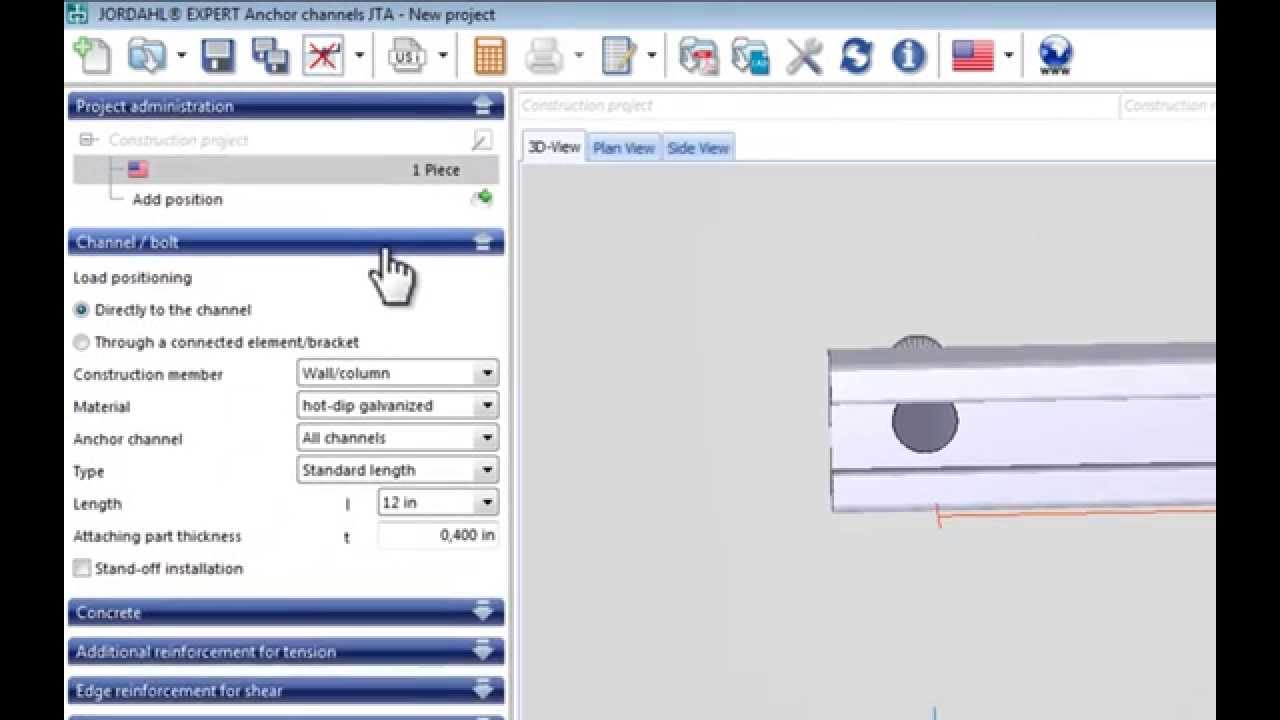Open dropdown arrow beside the US units icon
1280x720 pixels.
pos(443,55)
